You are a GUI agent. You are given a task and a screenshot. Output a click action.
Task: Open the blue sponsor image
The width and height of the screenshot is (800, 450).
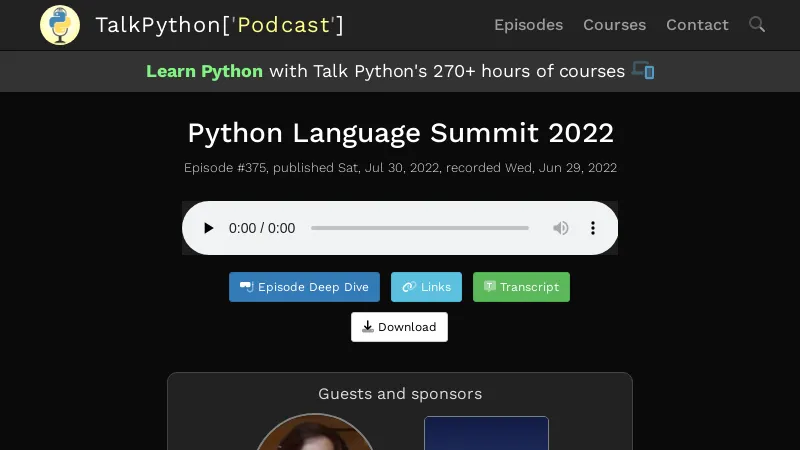click(x=486, y=433)
